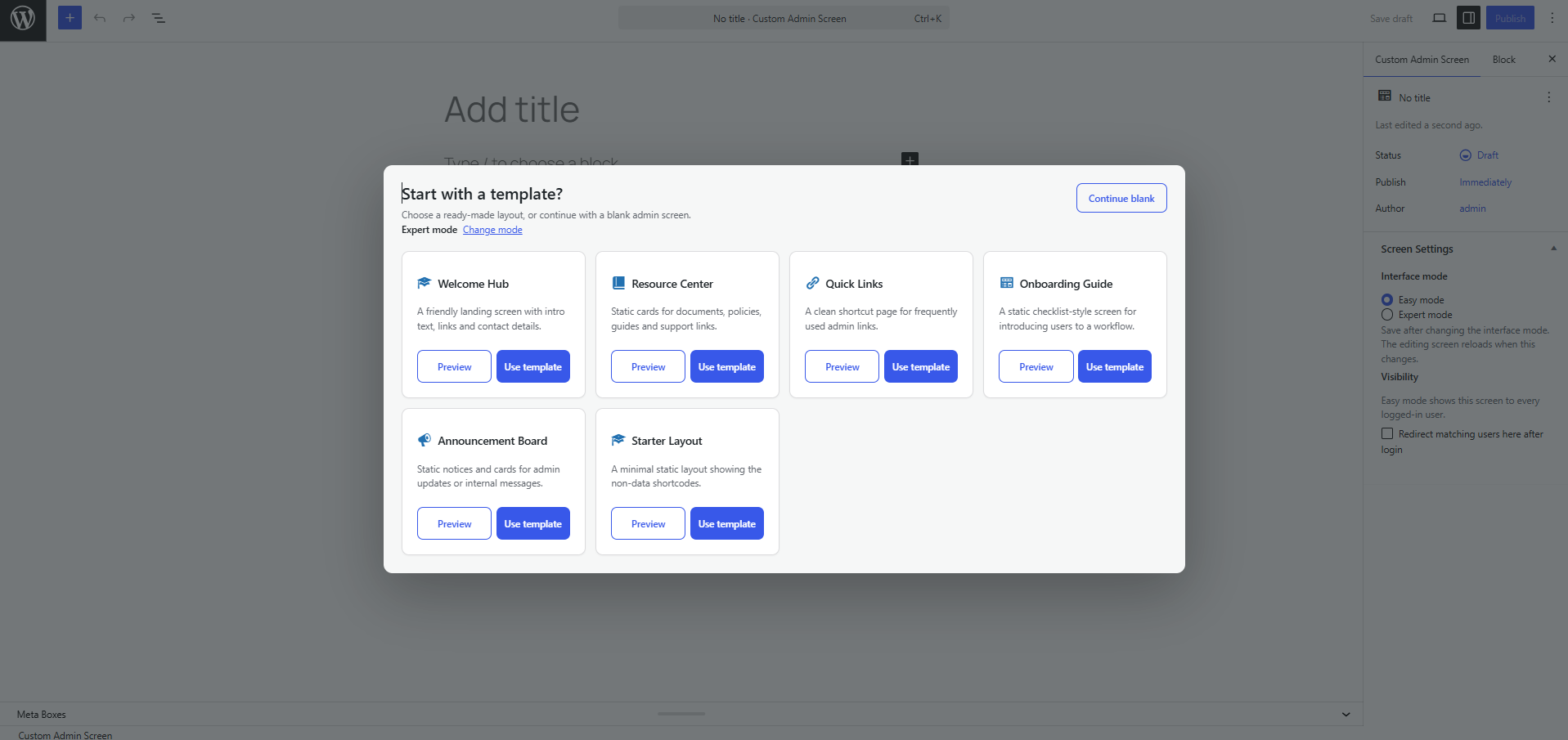
Task: Click the Welcome Hub card icon
Action: click(x=424, y=283)
